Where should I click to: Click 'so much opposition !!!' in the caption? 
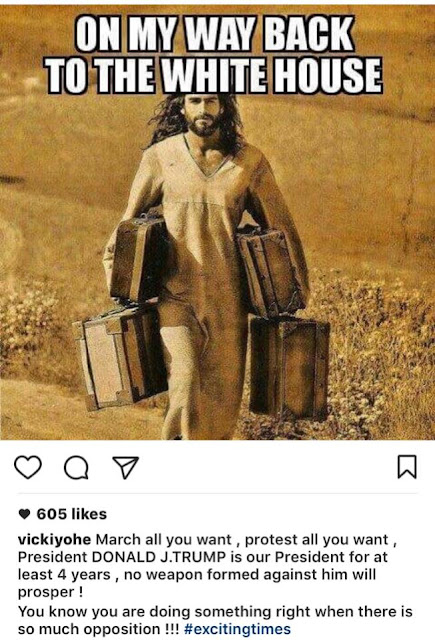point(98,629)
